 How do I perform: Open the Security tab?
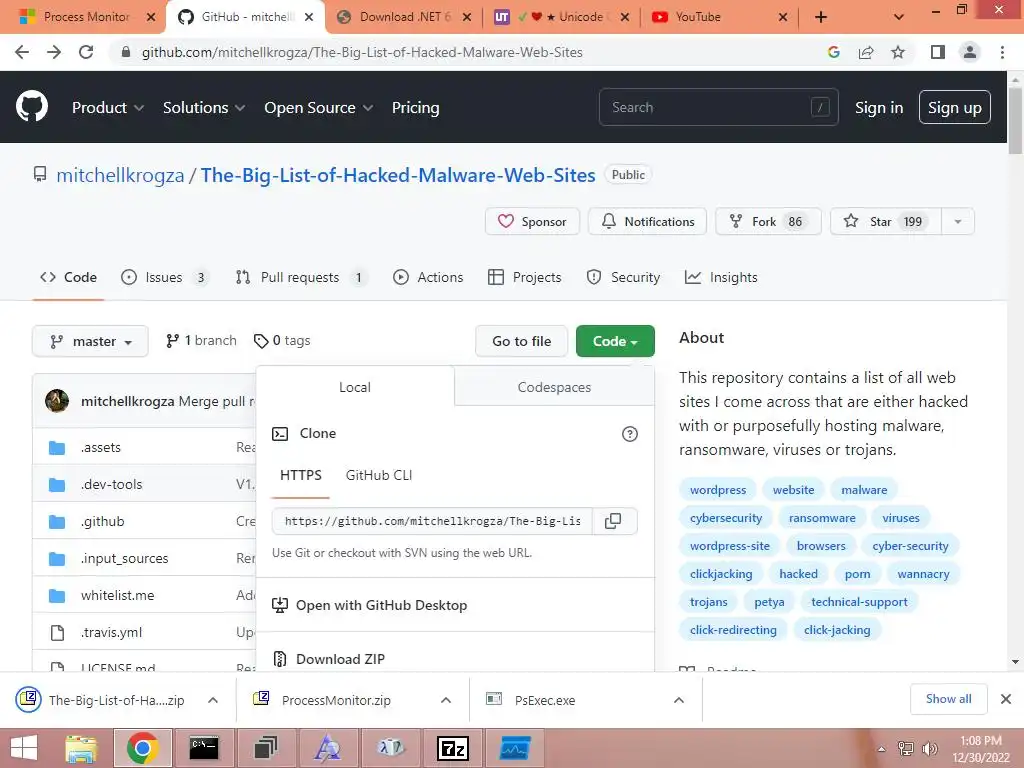pyautogui.click(x=623, y=278)
